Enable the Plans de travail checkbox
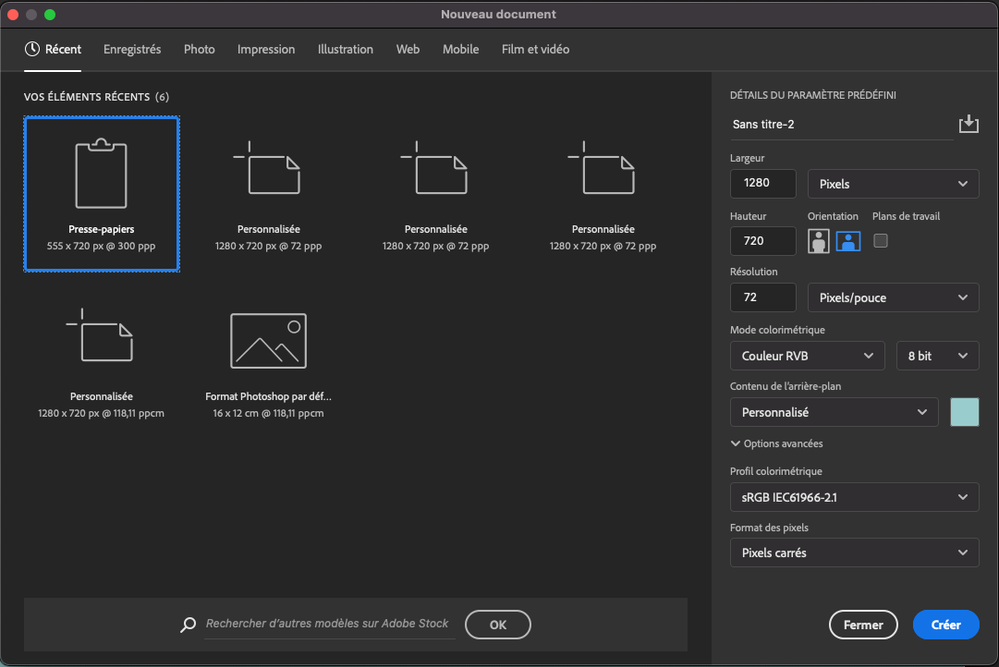 (880, 241)
